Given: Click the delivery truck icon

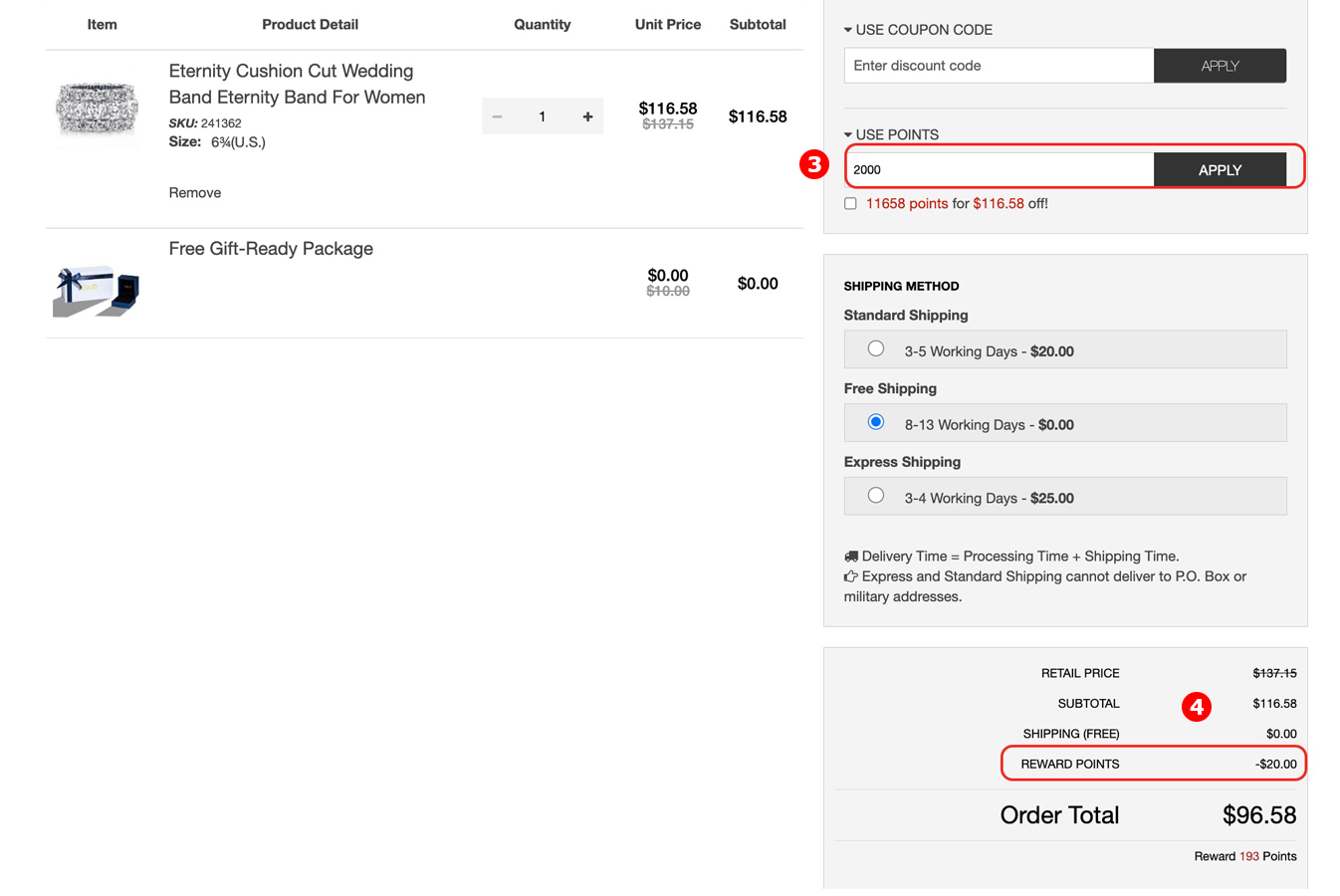Looking at the screenshot, I should click(851, 557).
